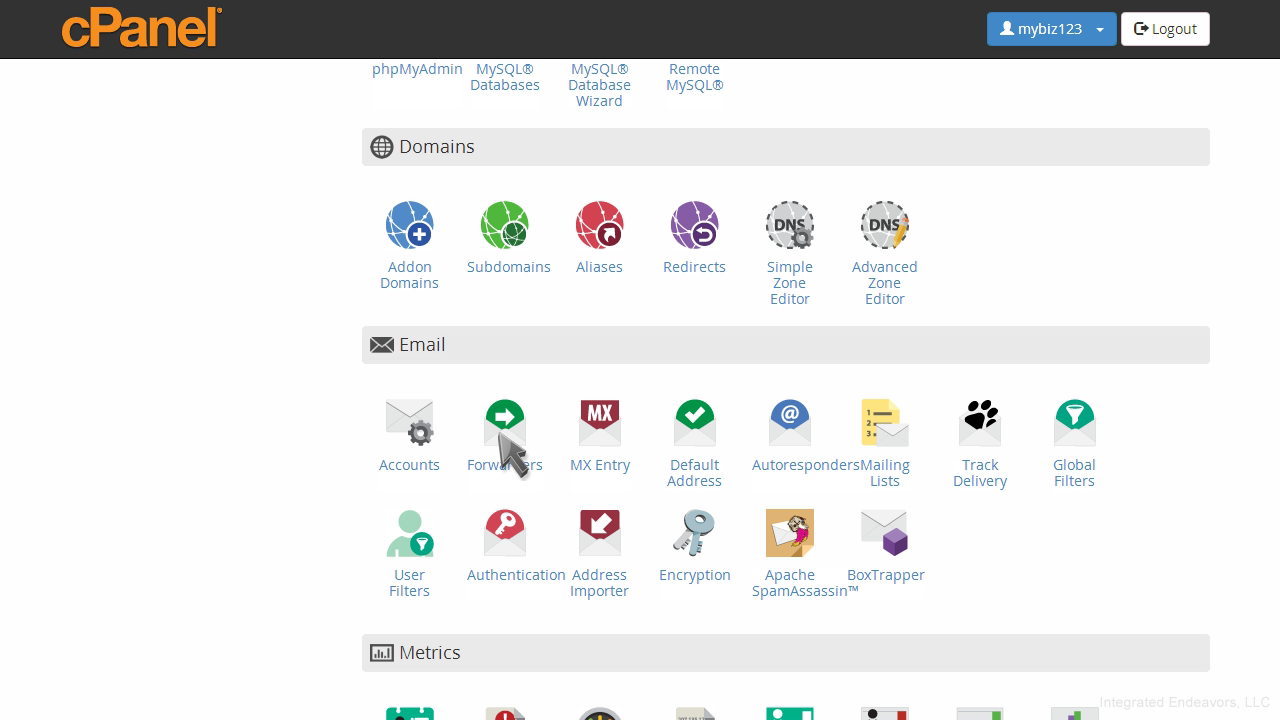The image size is (1280, 720).
Task: Open the Track Delivery paw icon
Action: click(980, 423)
